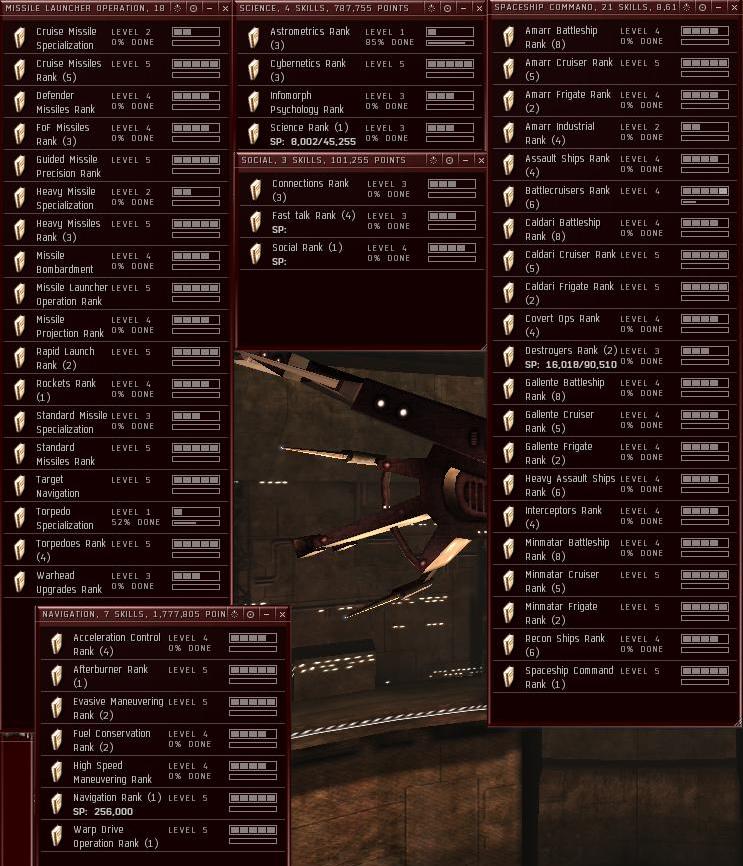The height and width of the screenshot is (866, 743).
Task: Select the 'Afterburner Rank (1)' skill entry
Action: 163,676
